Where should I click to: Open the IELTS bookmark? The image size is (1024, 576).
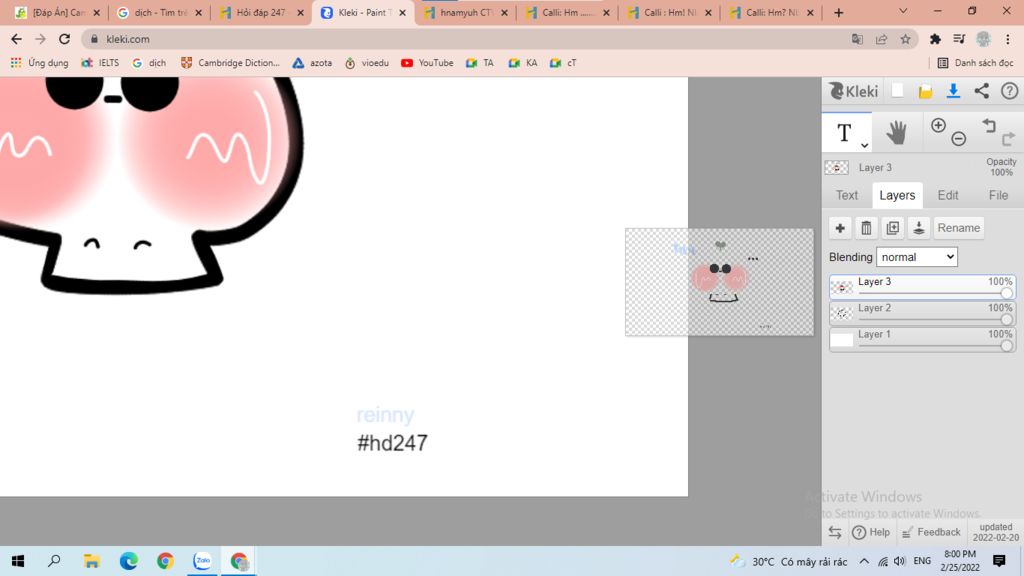coord(100,63)
